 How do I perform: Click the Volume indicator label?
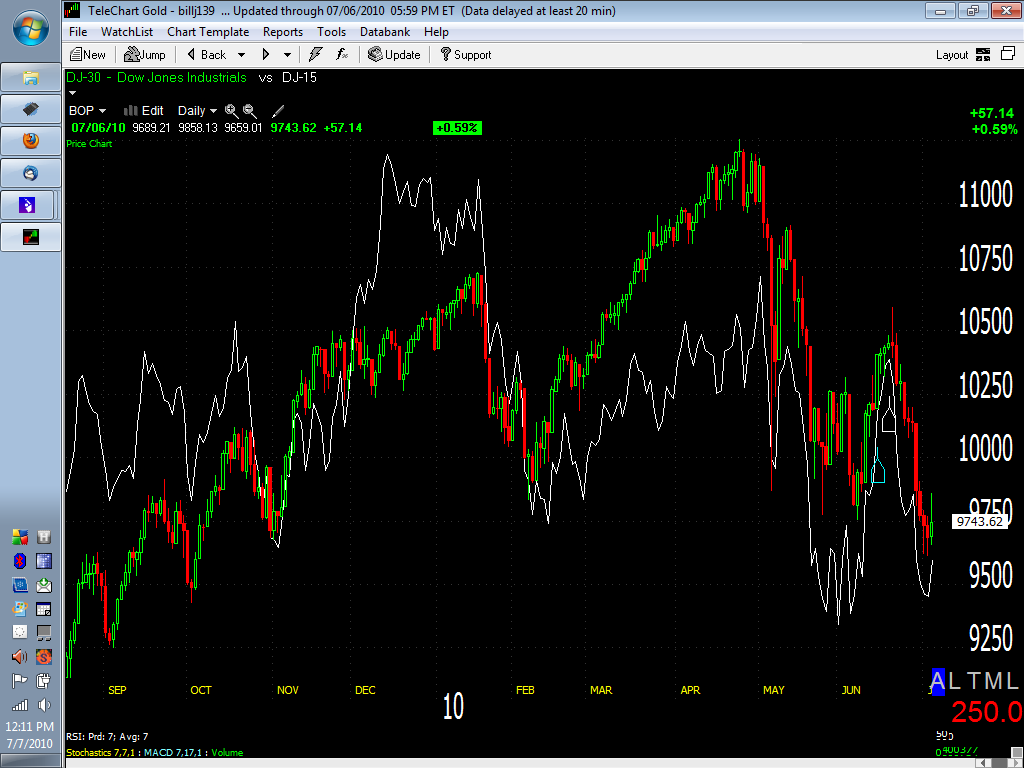click(x=227, y=752)
